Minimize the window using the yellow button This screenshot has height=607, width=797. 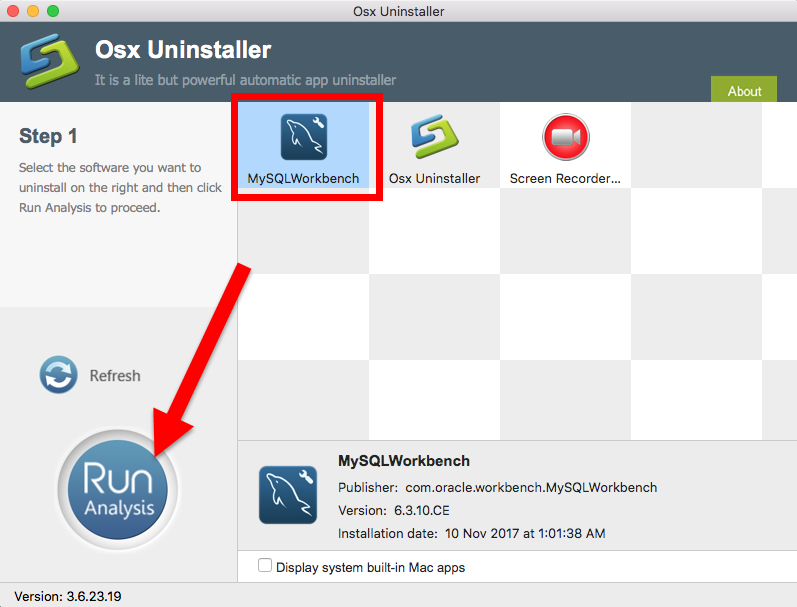[x=33, y=11]
